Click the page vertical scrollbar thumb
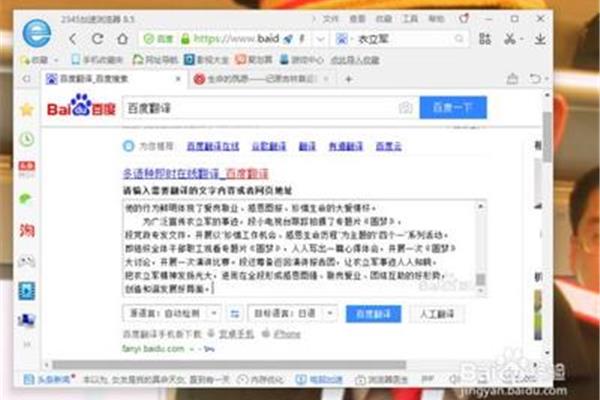Screen dimensions: 600x400 point(547,136)
